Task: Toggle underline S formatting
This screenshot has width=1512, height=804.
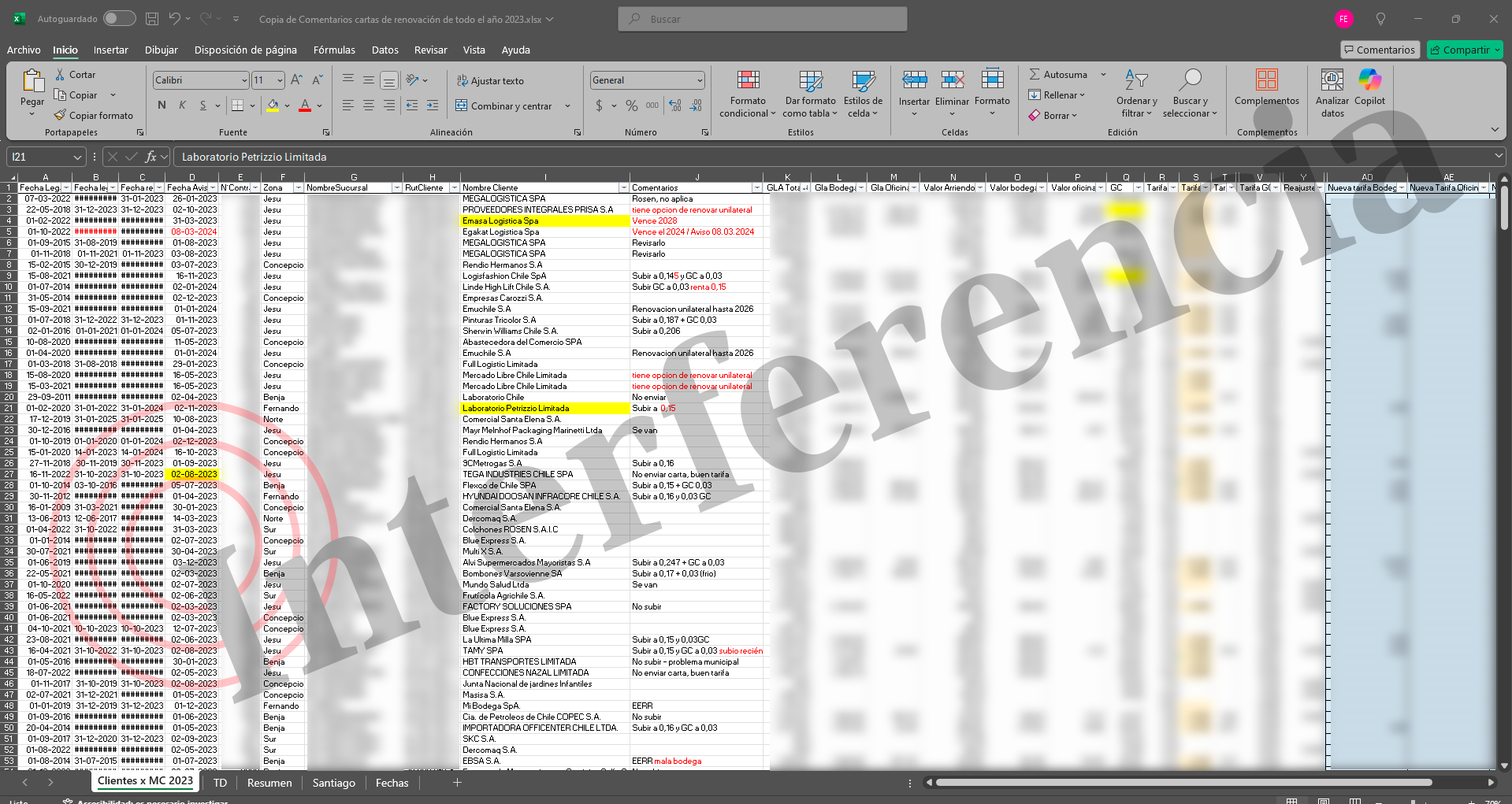Action: [x=203, y=106]
